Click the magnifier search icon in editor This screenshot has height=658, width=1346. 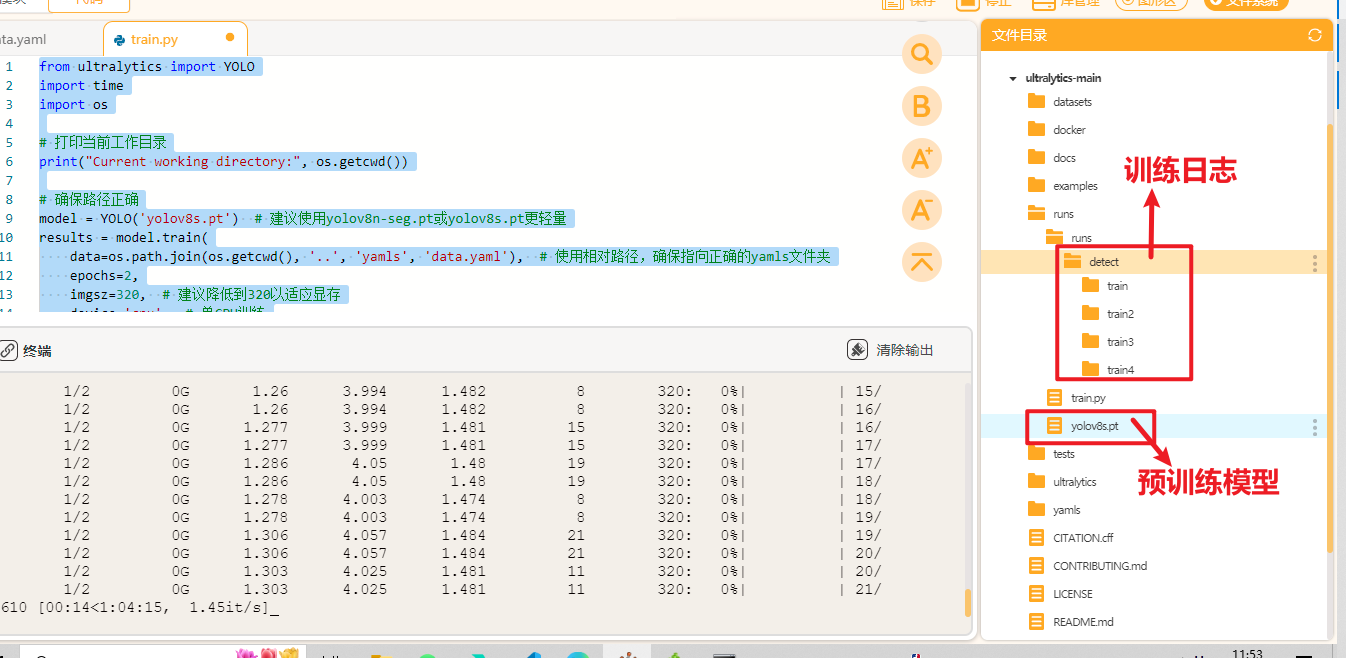(922, 54)
